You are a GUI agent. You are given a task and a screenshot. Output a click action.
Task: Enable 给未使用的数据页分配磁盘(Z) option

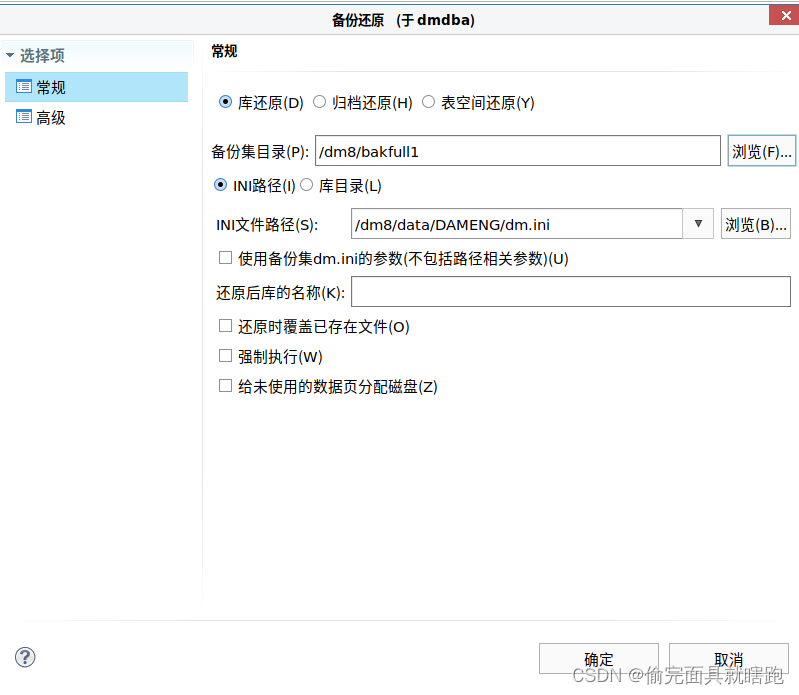(225, 386)
